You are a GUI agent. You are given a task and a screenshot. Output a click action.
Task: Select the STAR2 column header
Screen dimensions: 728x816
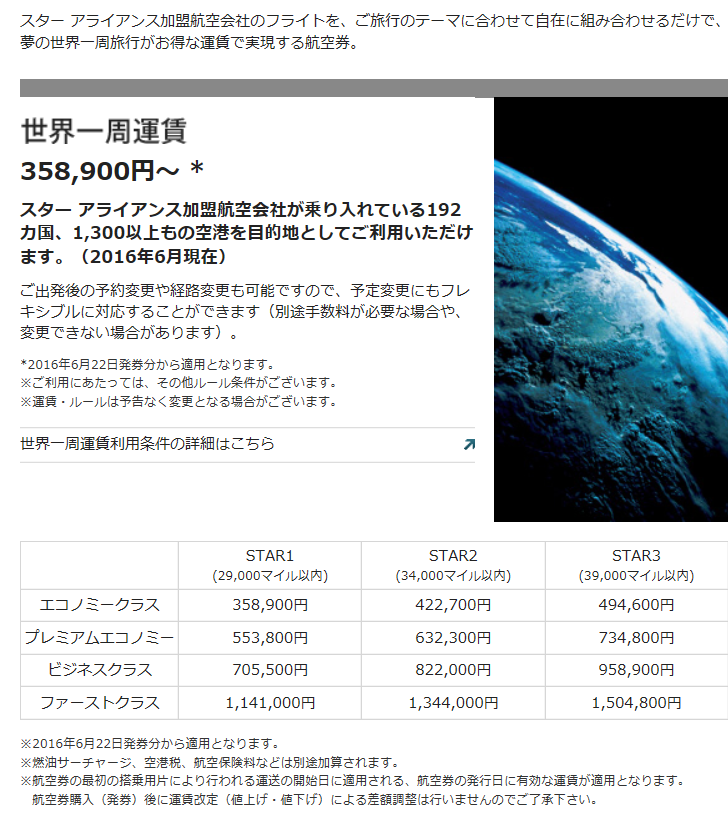click(453, 566)
